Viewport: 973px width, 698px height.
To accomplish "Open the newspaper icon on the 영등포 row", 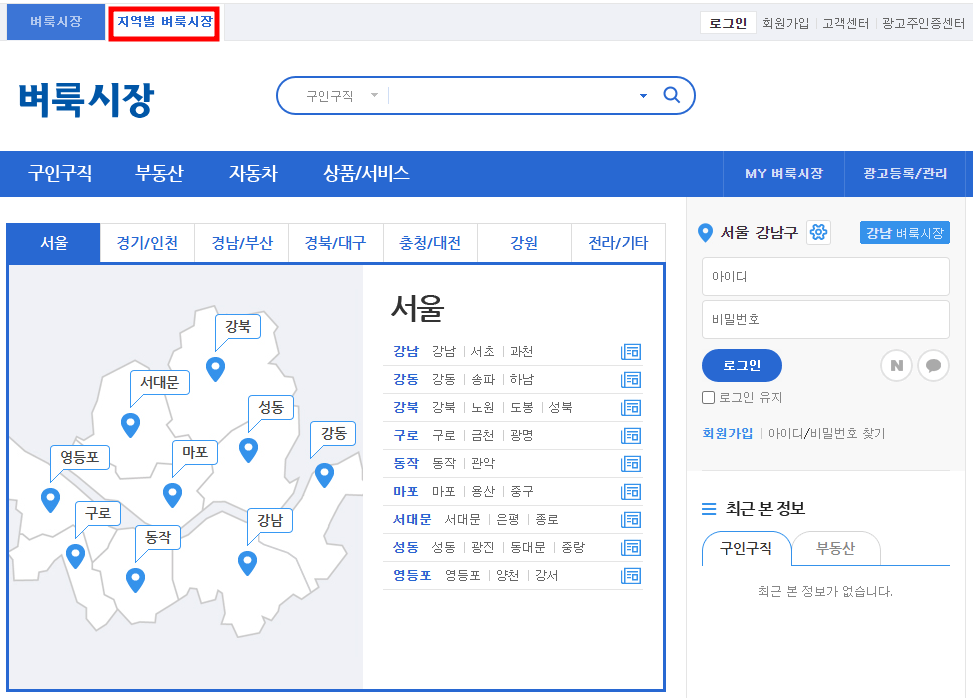I will click(631, 575).
